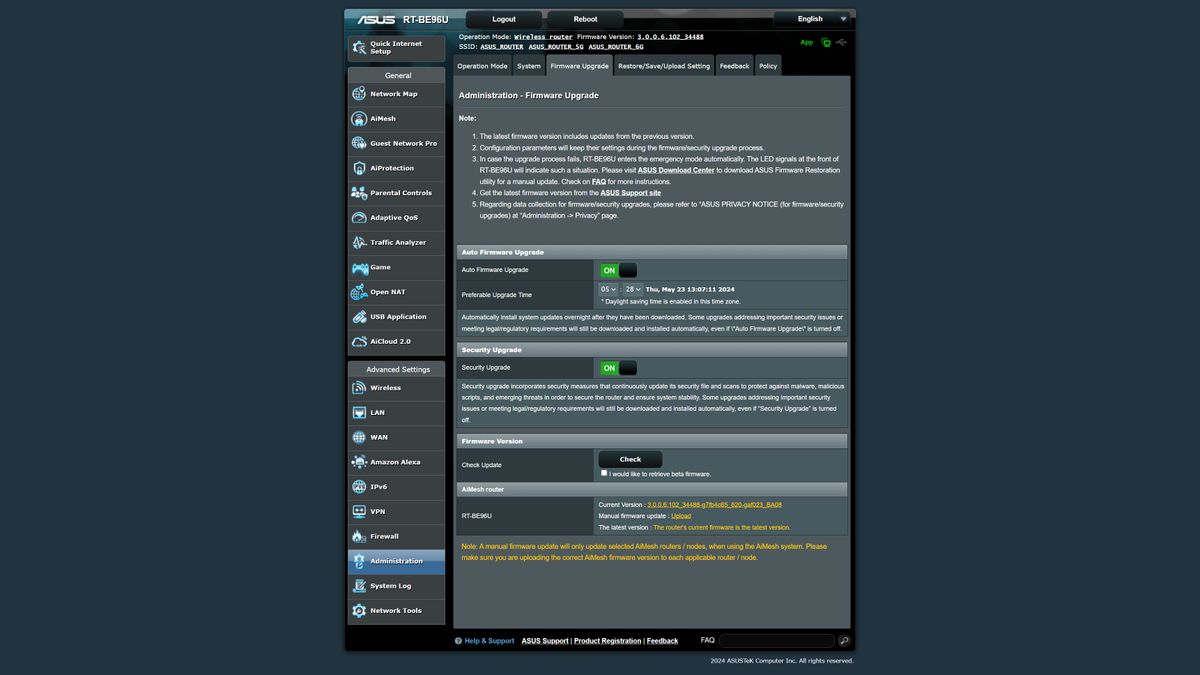Viewport: 1200px width, 675px height.
Task: Open the upgrade time hour dropdown
Action: tap(609, 289)
